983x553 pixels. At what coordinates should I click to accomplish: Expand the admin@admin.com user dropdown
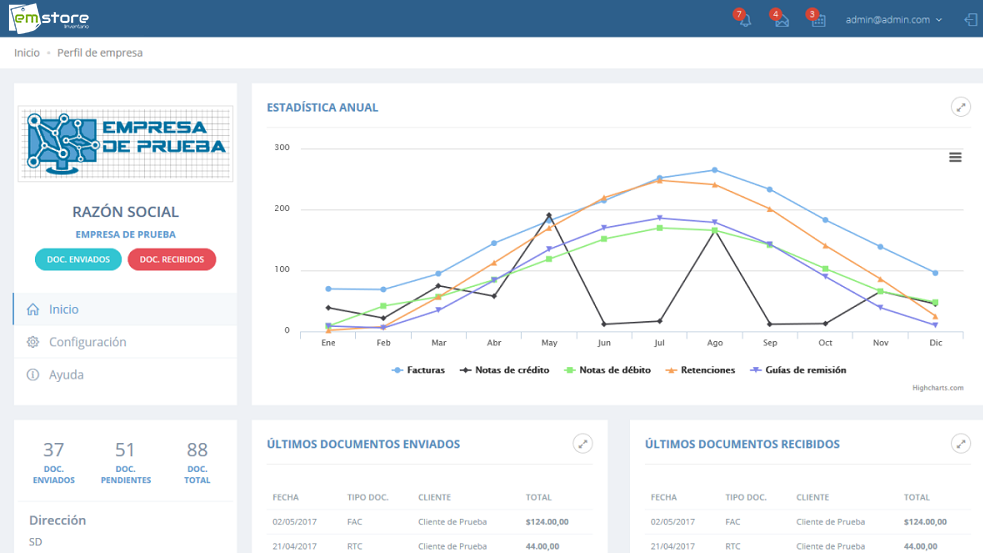tap(893, 20)
